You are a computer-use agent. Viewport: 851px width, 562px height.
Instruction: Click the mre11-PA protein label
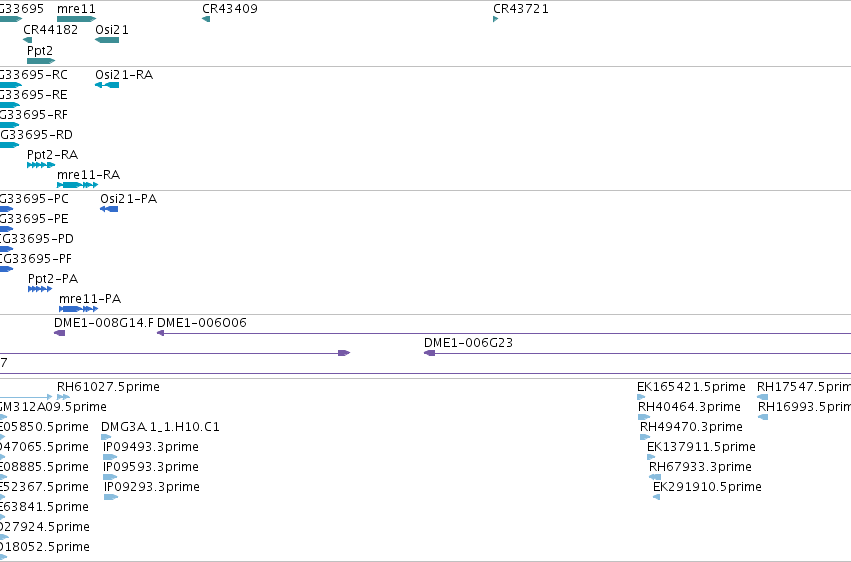click(x=90, y=298)
